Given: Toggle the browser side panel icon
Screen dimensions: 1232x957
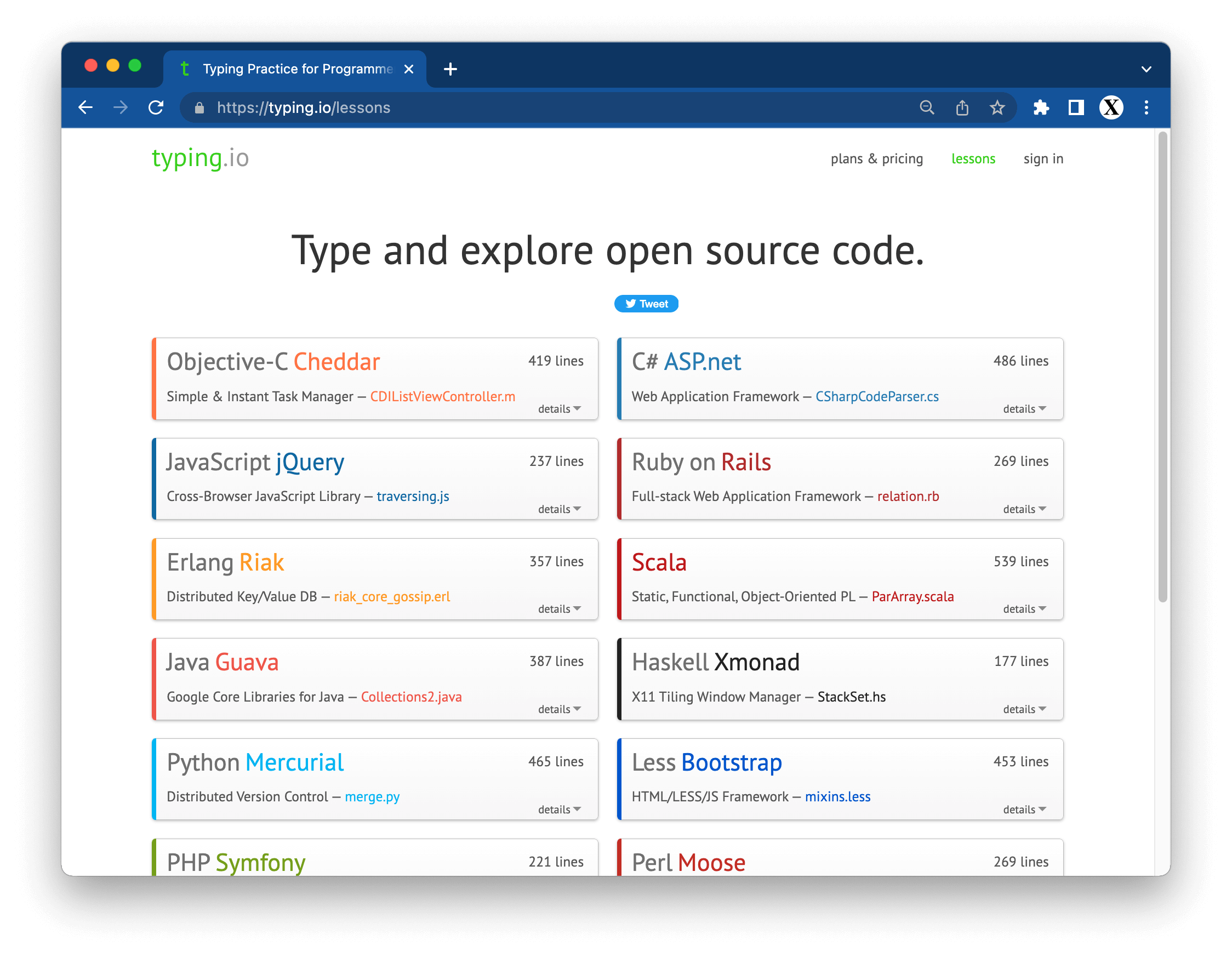Looking at the screenshot, I should point(1076,107).
